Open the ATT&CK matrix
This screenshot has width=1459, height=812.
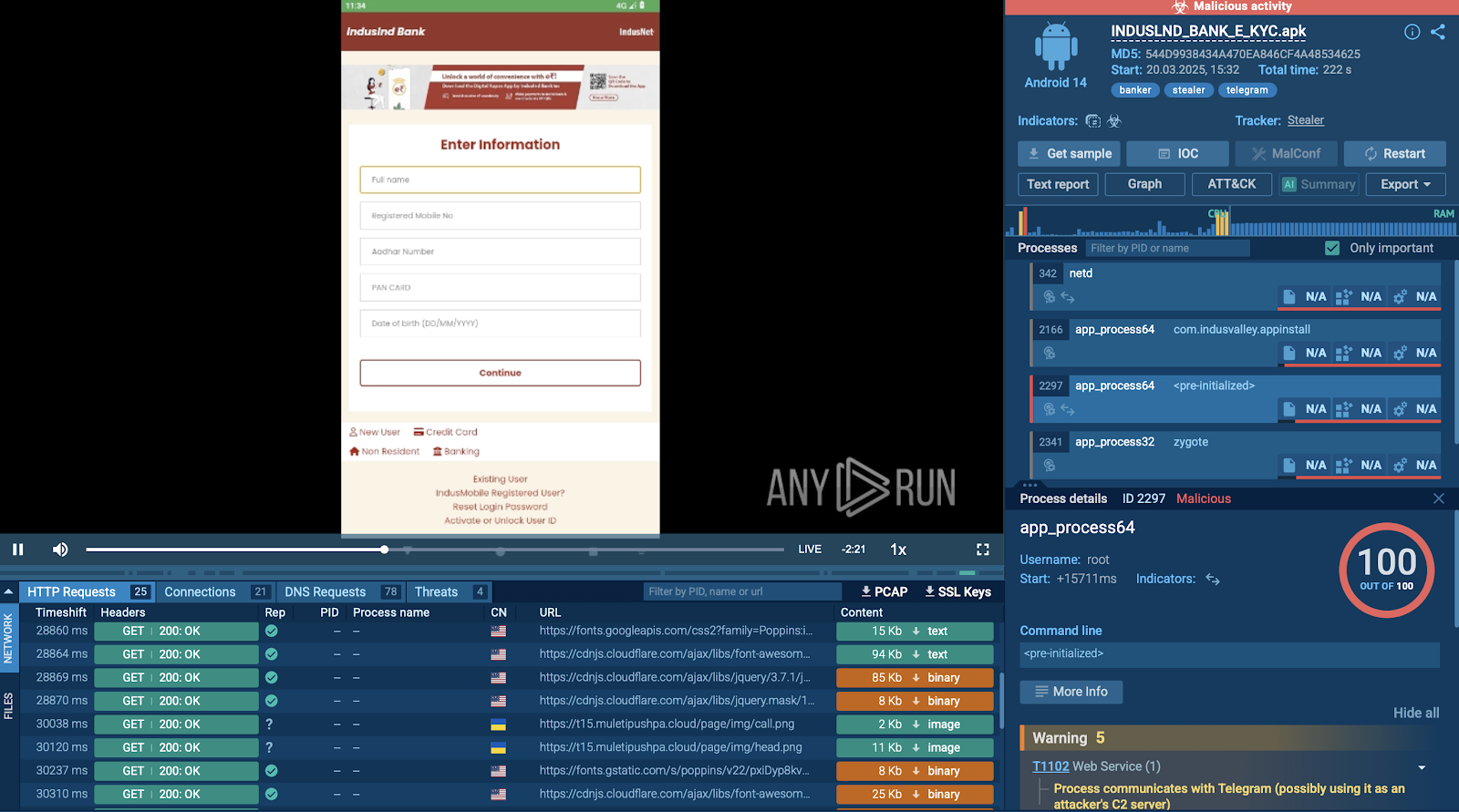[x=1232, y=184]
